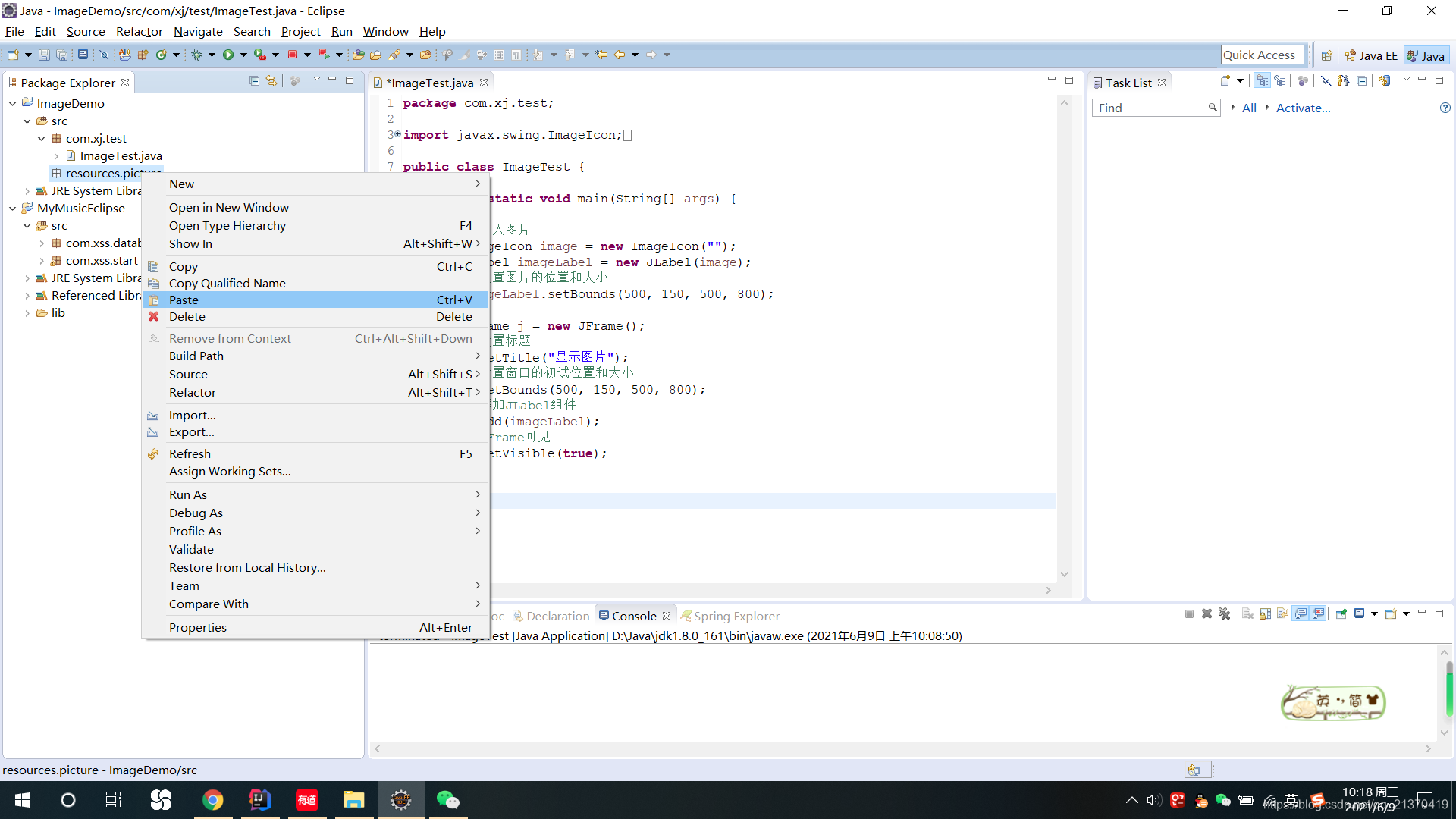Select the Debug tool in the toolbar
The image size is (1456, 819).
(196, 54)
